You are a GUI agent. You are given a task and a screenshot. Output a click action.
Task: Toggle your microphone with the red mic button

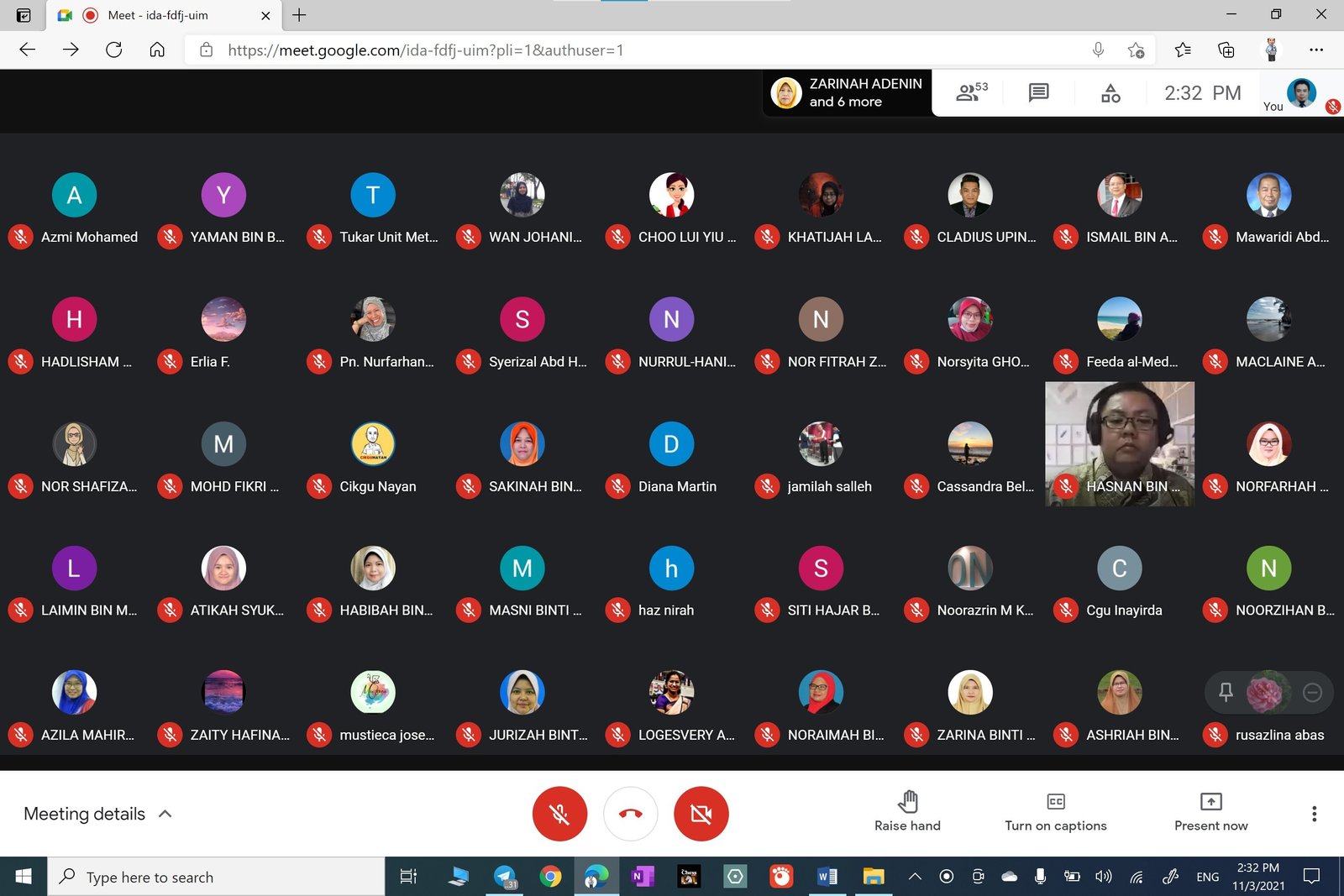(559, 814)
